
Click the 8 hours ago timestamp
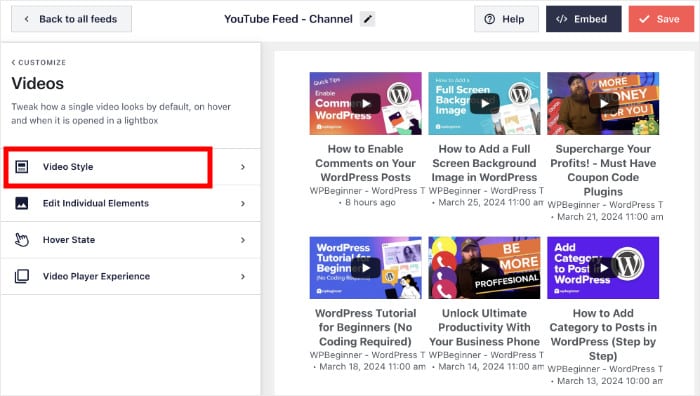[x=370, y=203]
